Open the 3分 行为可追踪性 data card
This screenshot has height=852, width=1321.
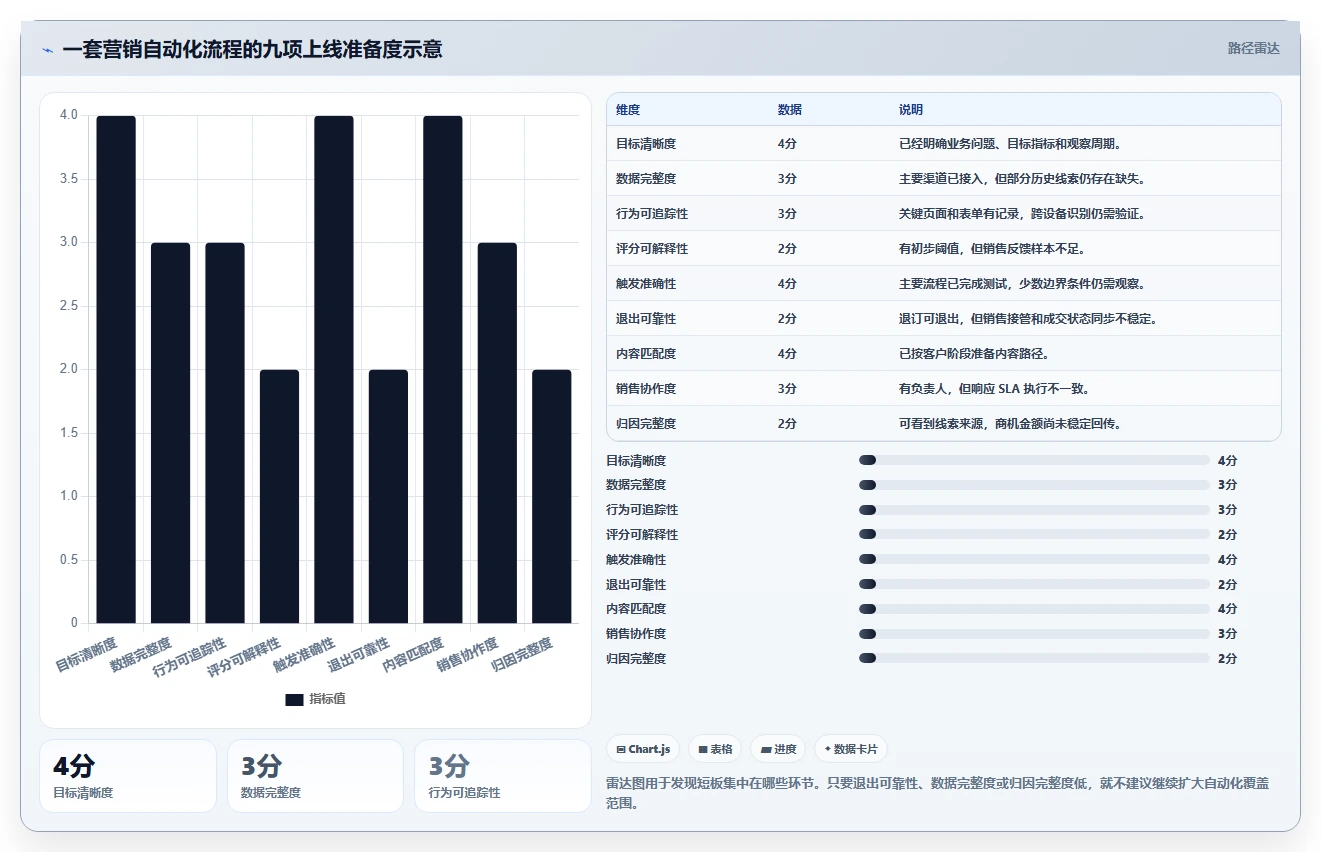coord(503,776)
